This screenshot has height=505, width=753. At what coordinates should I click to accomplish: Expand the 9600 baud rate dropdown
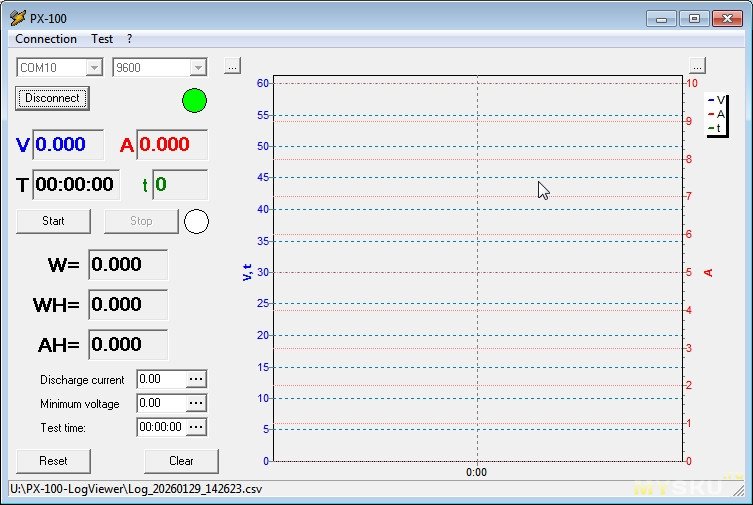(x=198, y=67)
